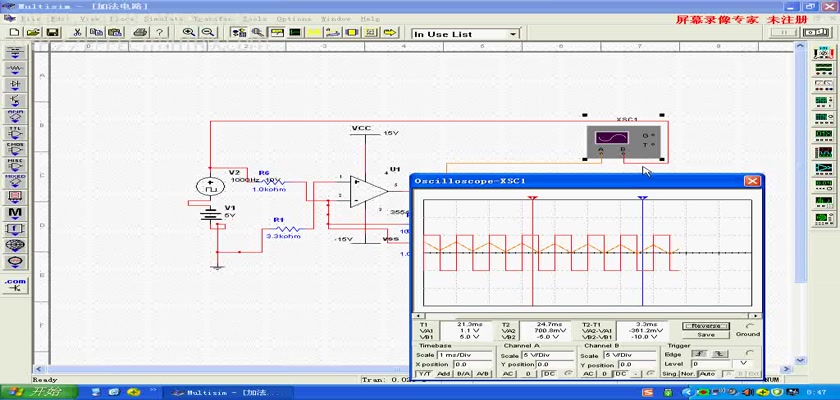Click Add in Timebase section
The image size is (840, 400).
(443, 373)
